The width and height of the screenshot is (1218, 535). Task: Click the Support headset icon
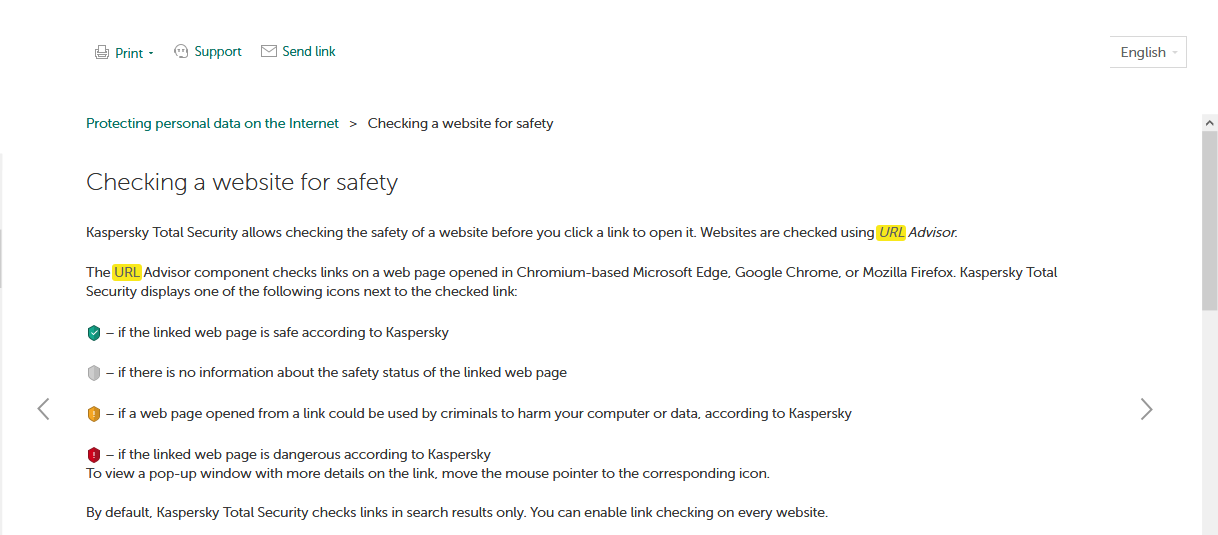coord(181,51)
